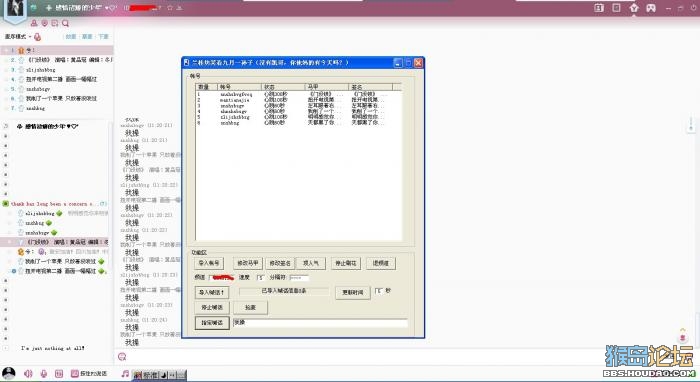Focus the 速度 speed field
700x382 pixels.
click(x=260, y=277)
